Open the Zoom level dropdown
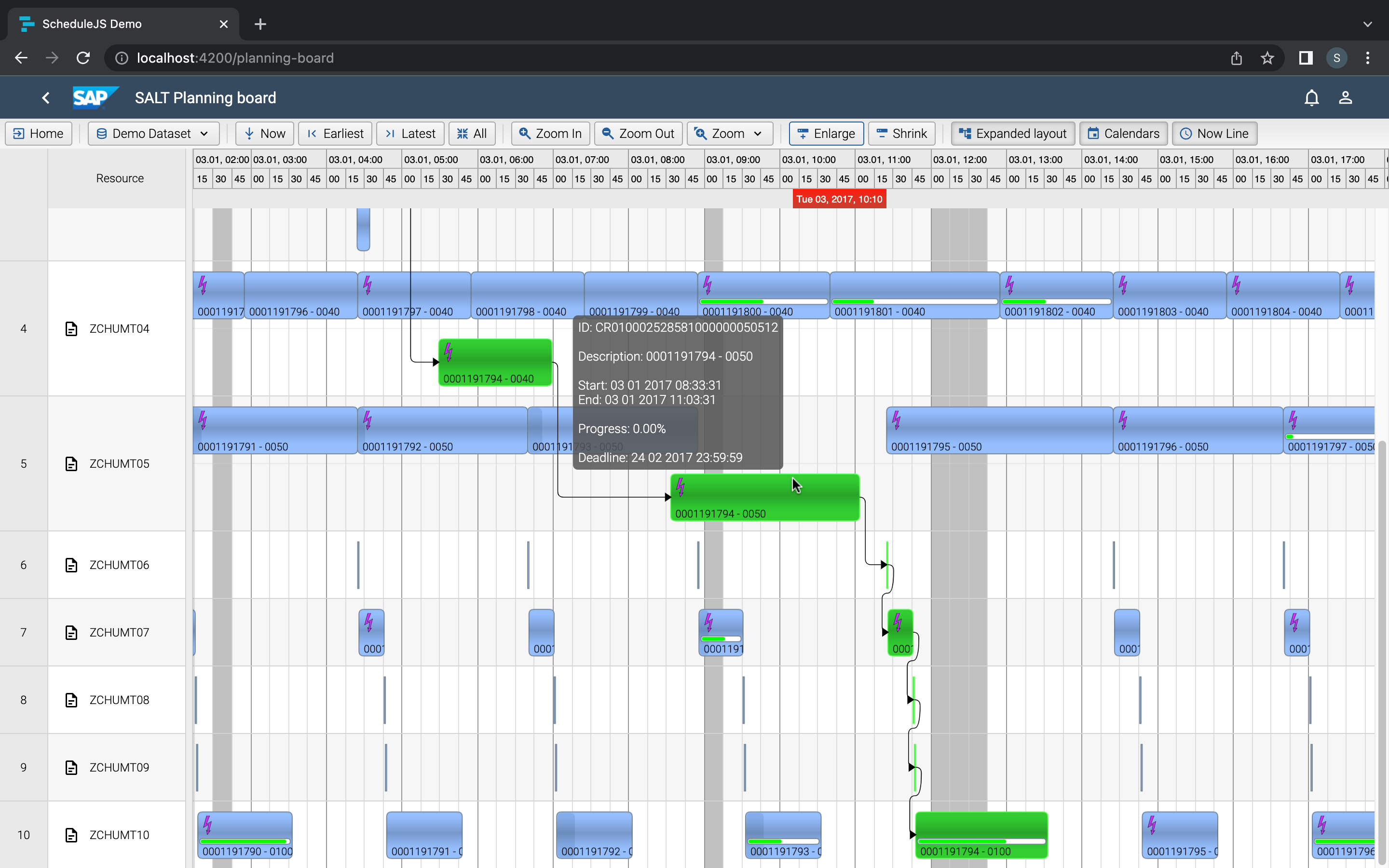 (729, 133)
